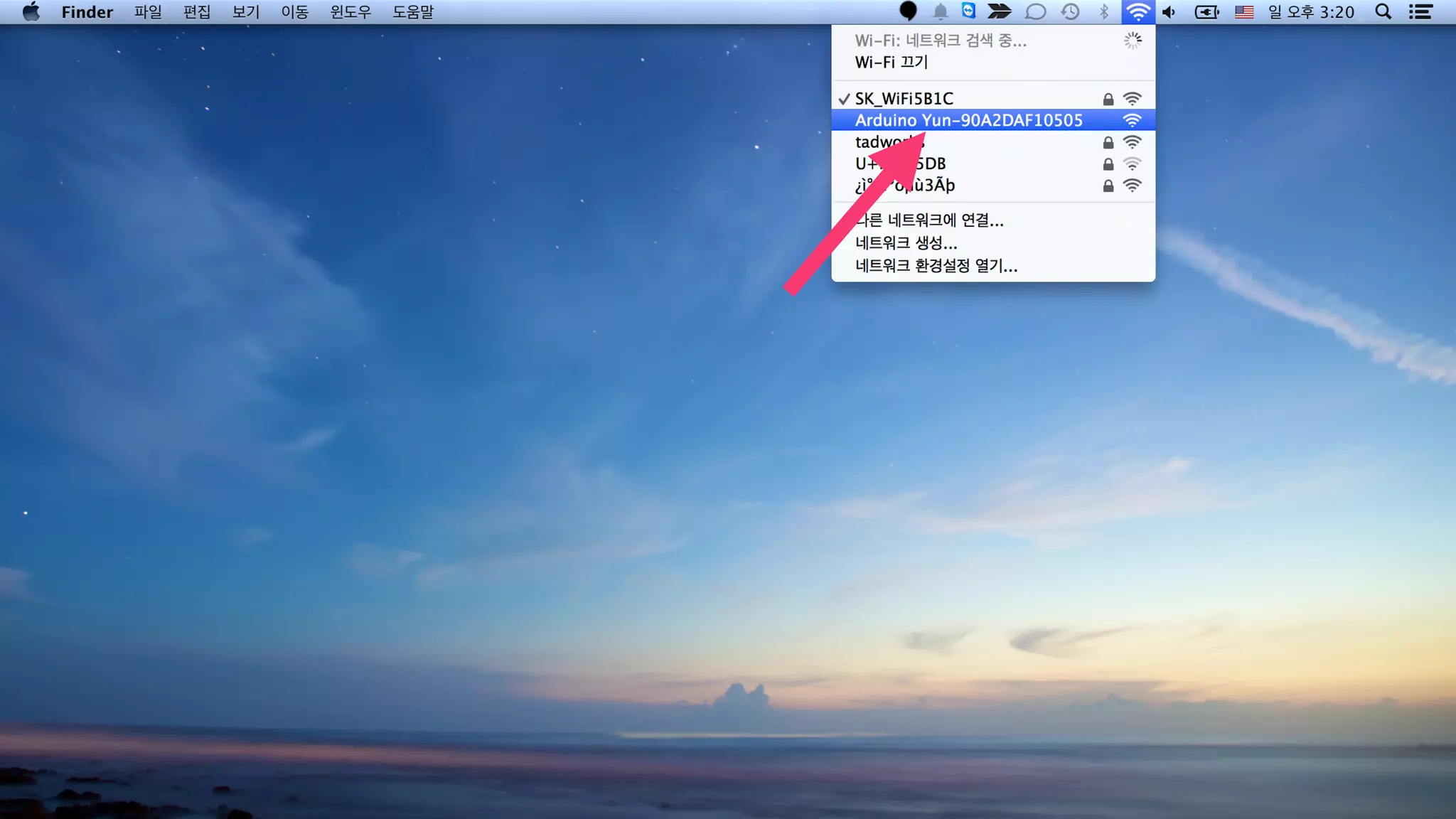Select Arduino Yun-90A2DAF10505 network
This screenshot has height=819, width=1456.
pyautogui.click(x=968, y=120)
